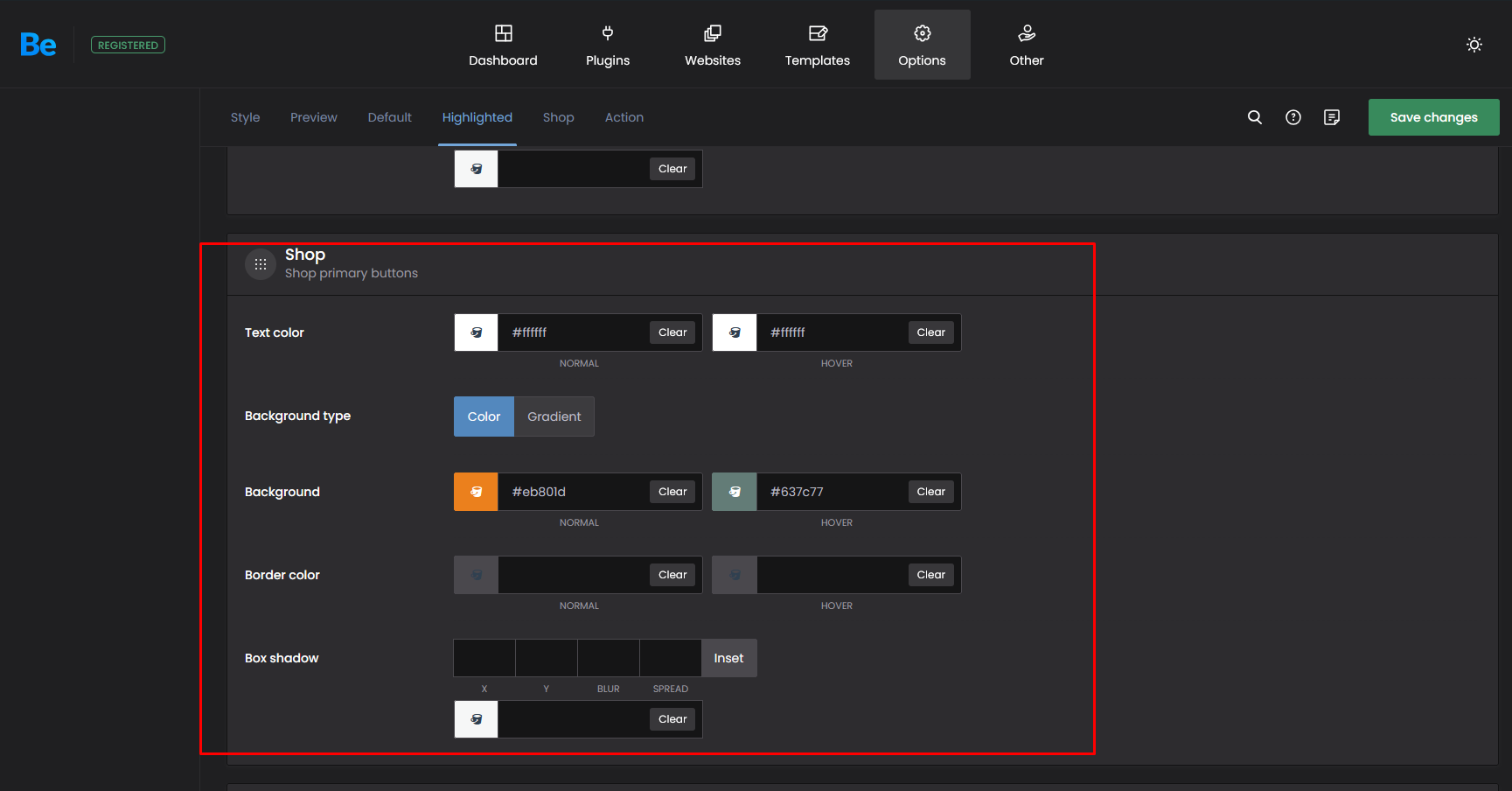
Task: Switch to the Default tab
Action: (x=389, y=117)
